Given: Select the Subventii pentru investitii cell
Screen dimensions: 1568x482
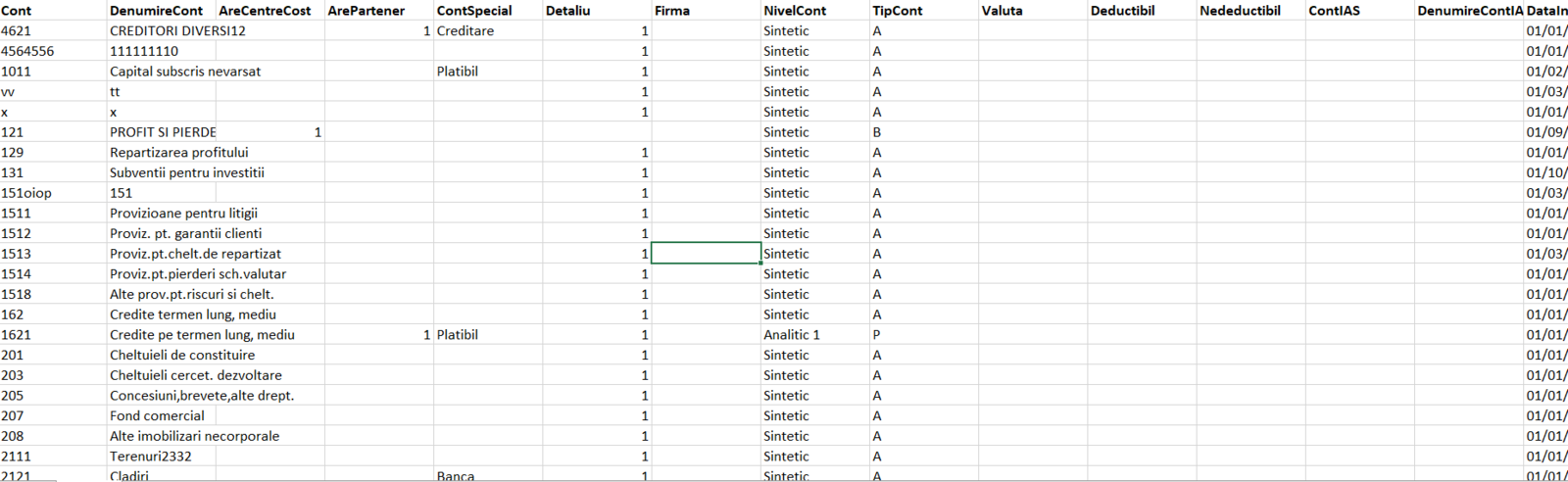Looking at the screenshot, I should tap(187, 172).
